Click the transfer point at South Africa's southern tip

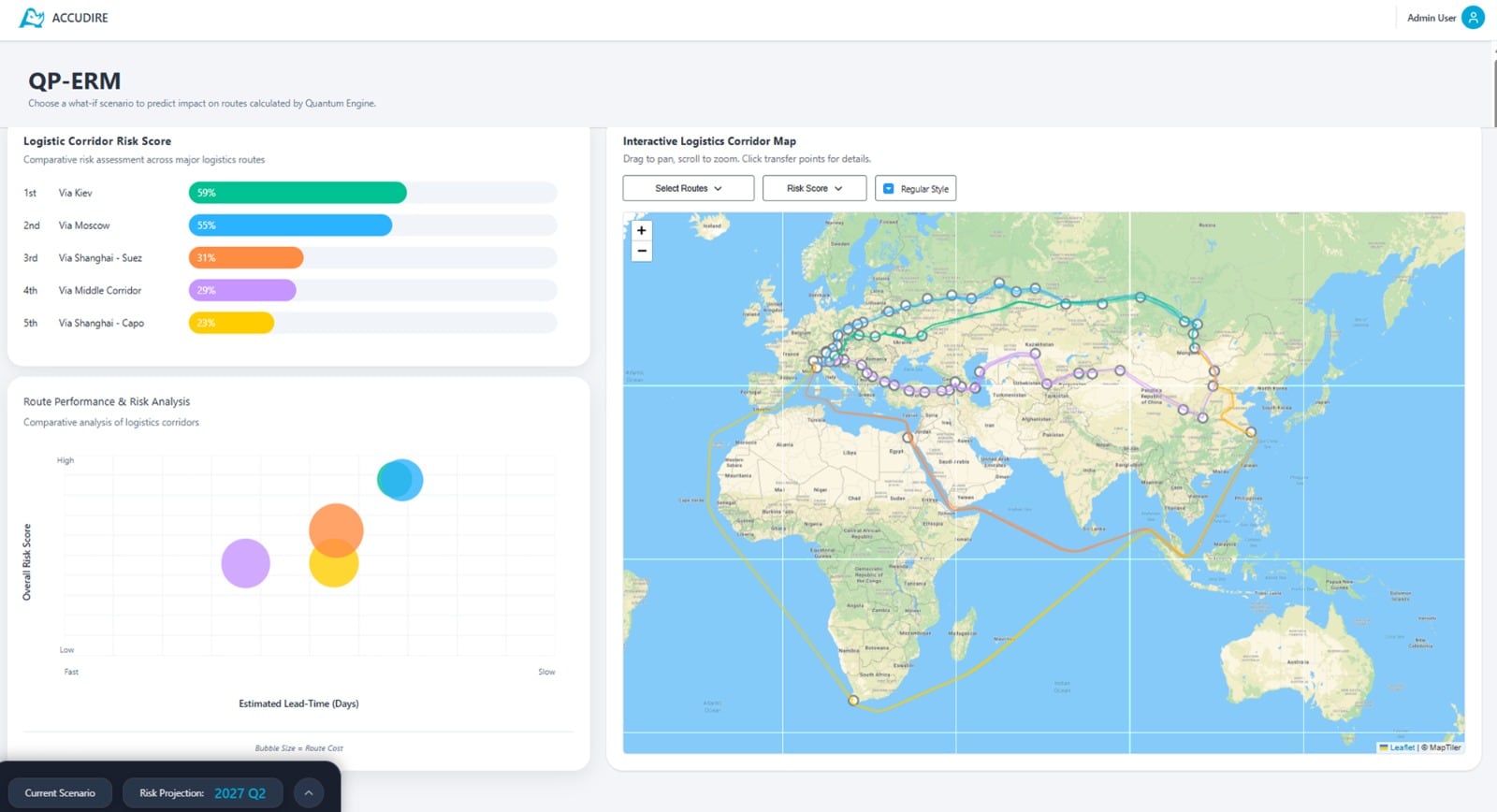tap(852, 700)
